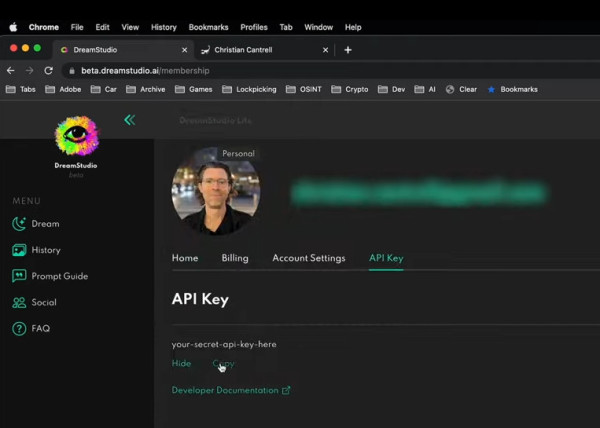Copy the API key
This screenshot has height=428, width=600.
pos(223,364)
